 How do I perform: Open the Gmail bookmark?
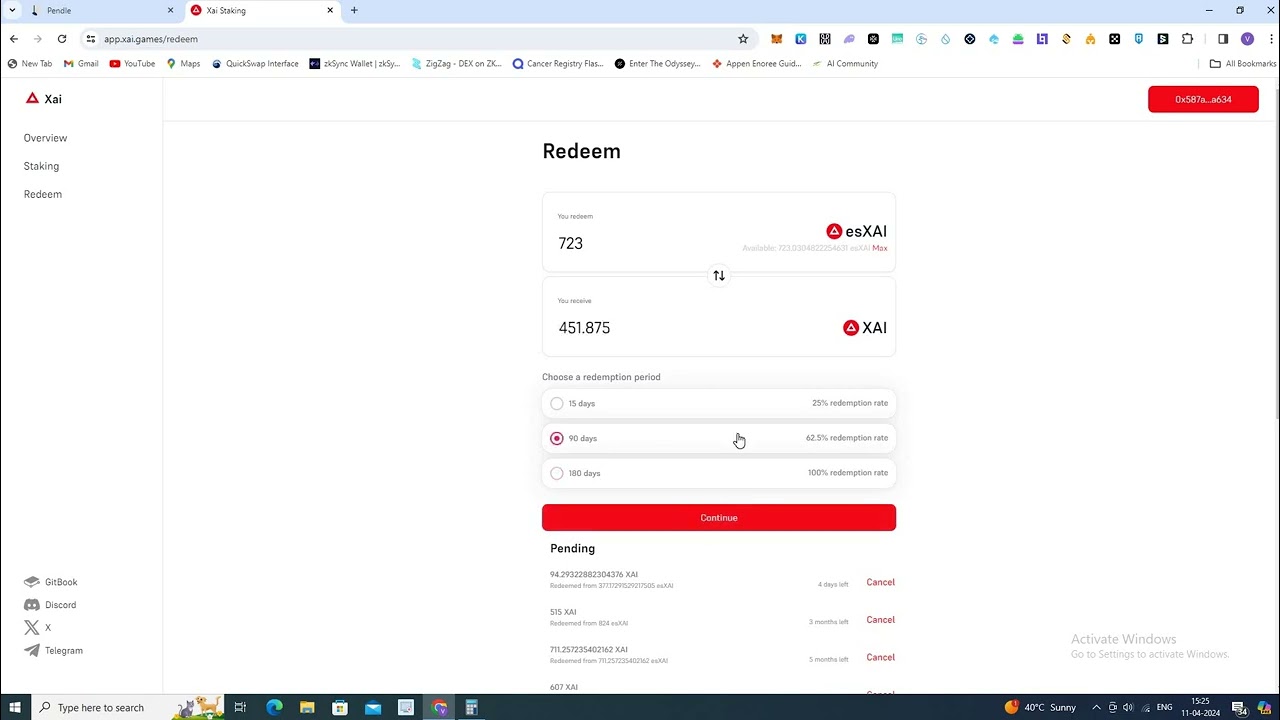(81, 64)
